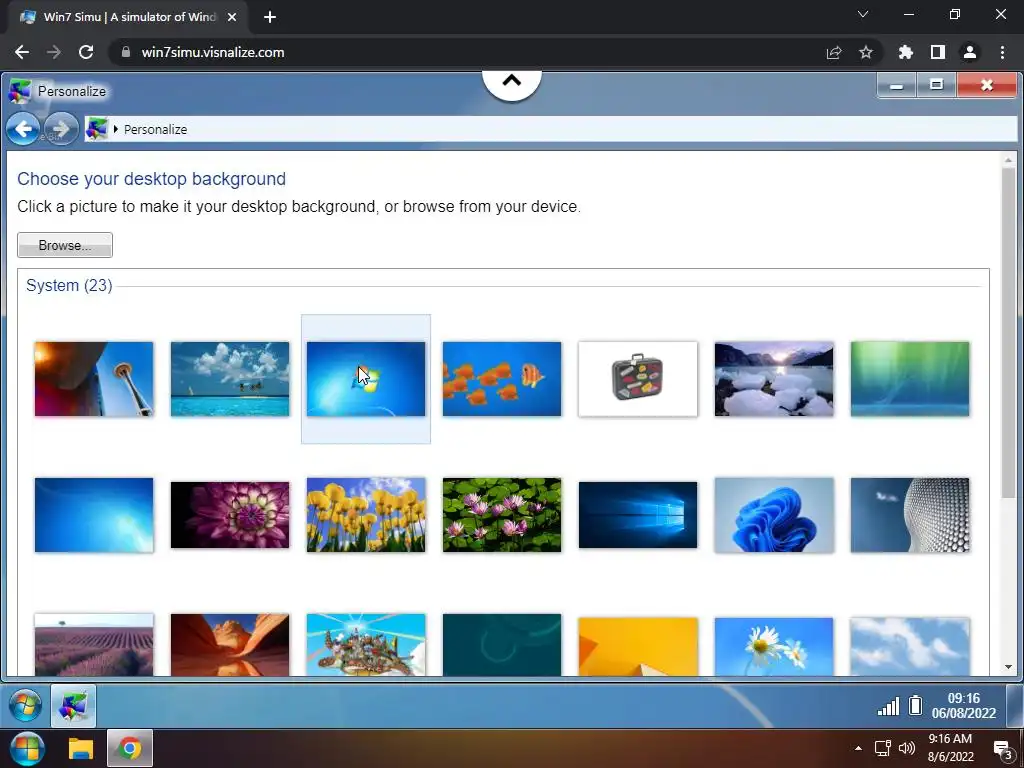Click the wallpaper list scroll up arrow
The width and height of the screenshot is (1024, 768).
1008,159
